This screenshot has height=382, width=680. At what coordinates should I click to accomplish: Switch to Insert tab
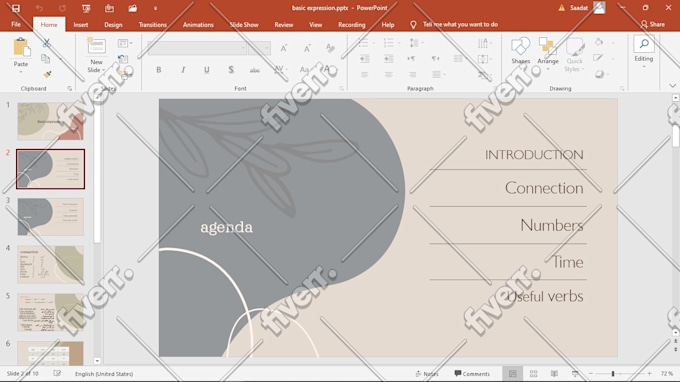(81, 25)
